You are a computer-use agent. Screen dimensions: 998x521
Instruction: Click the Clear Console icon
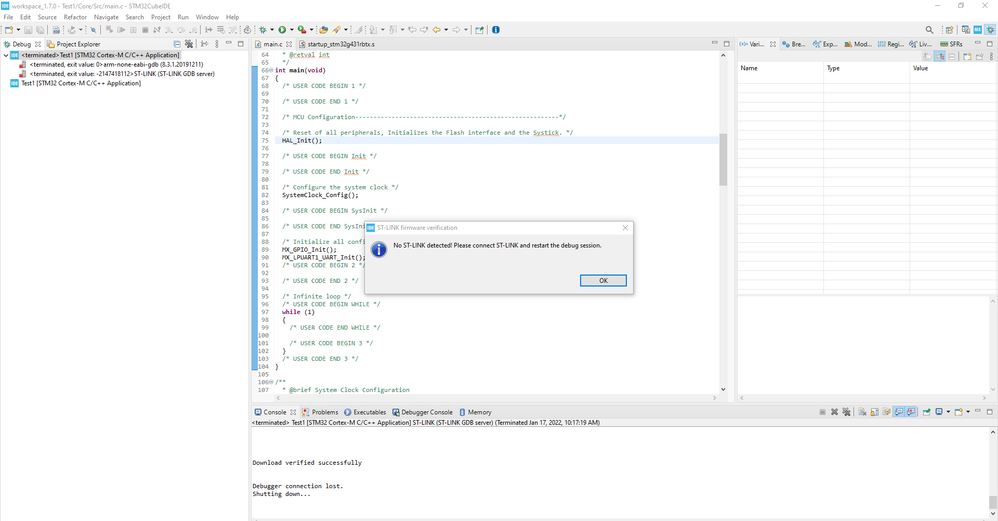coord(862,412)
